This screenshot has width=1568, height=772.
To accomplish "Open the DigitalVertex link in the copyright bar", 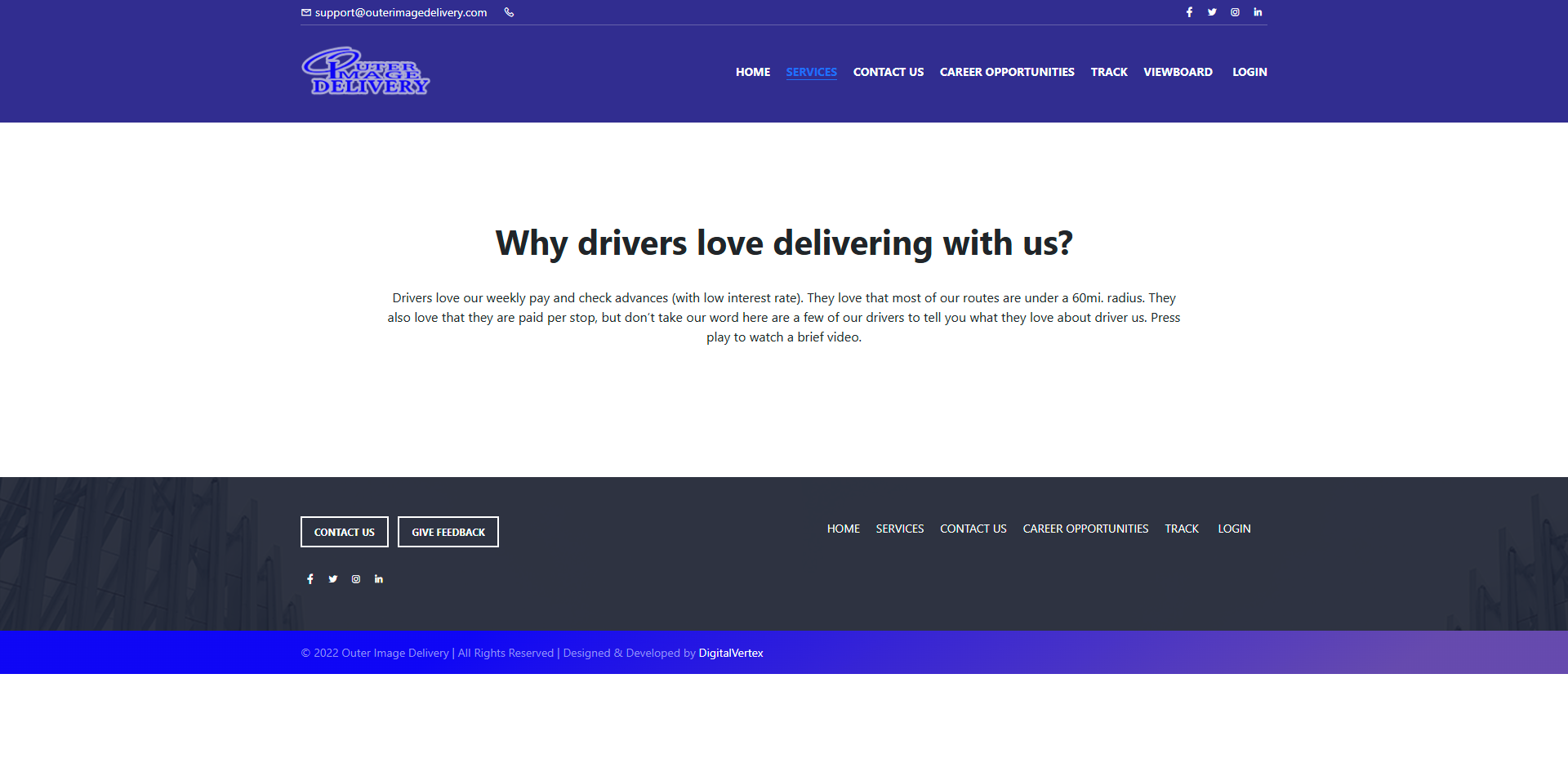I will click(730, 653).
